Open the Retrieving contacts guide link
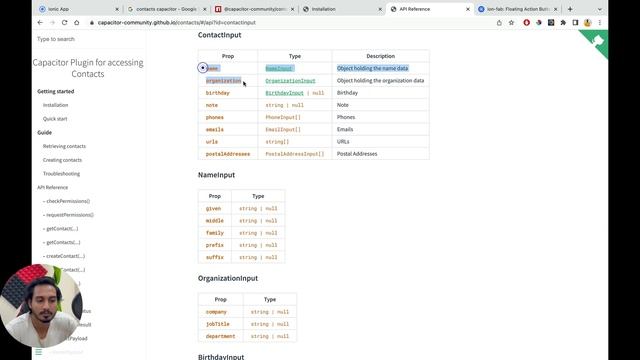640x360 pixels. 64,146
